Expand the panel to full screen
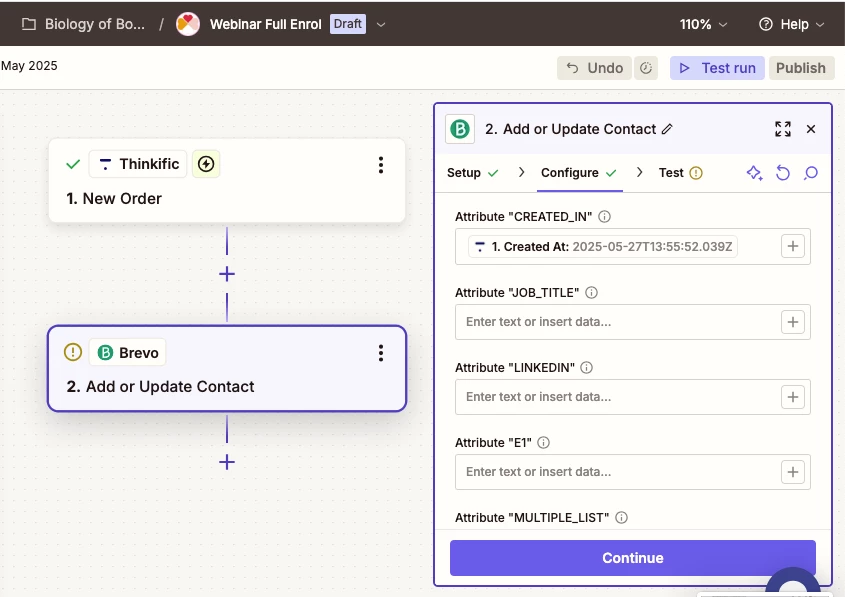This screenshot has width=845, height=597. (782, 129)
